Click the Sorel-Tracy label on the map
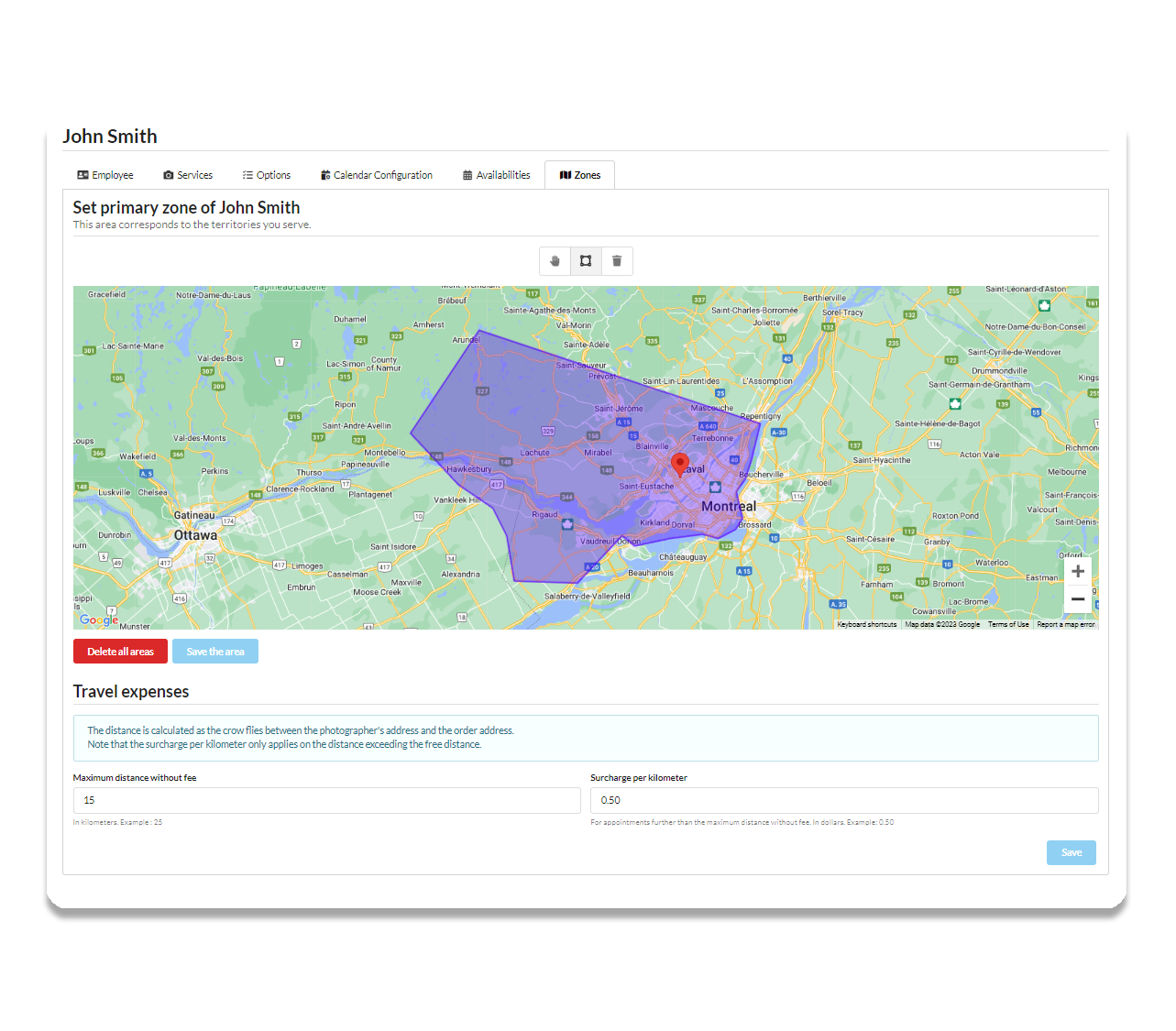 842,313
